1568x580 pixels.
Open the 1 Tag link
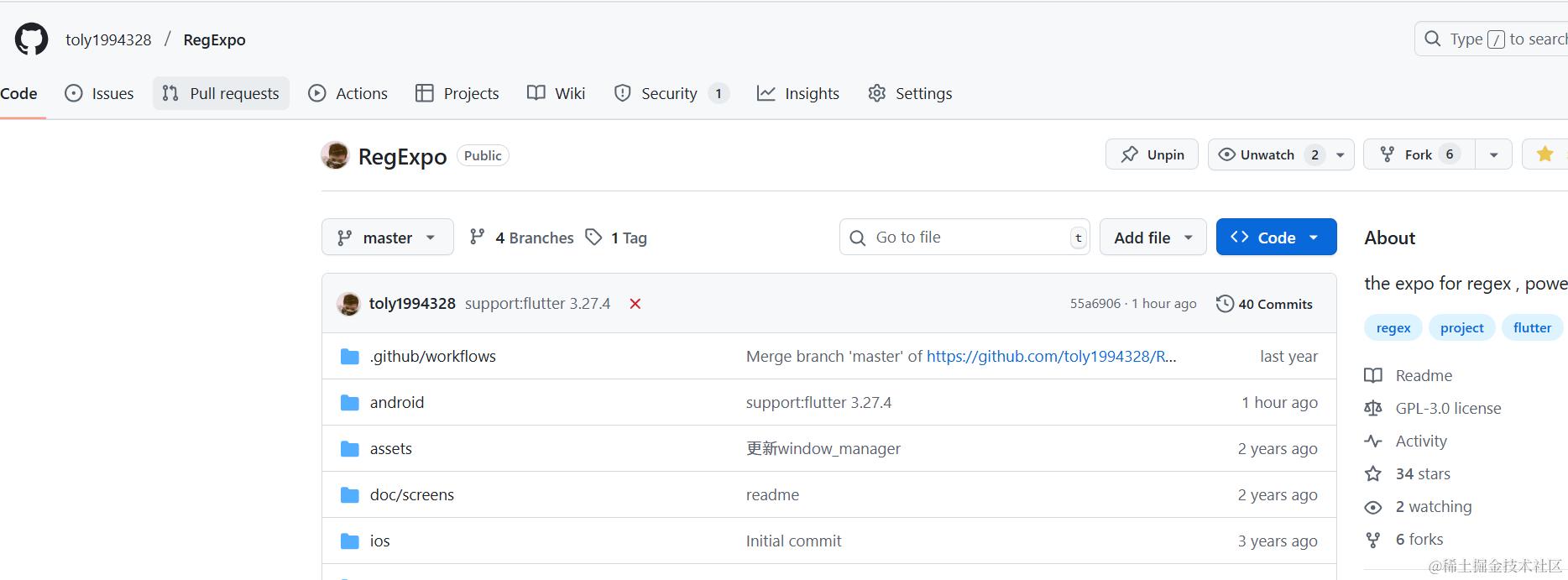click(x=617, y=238)
